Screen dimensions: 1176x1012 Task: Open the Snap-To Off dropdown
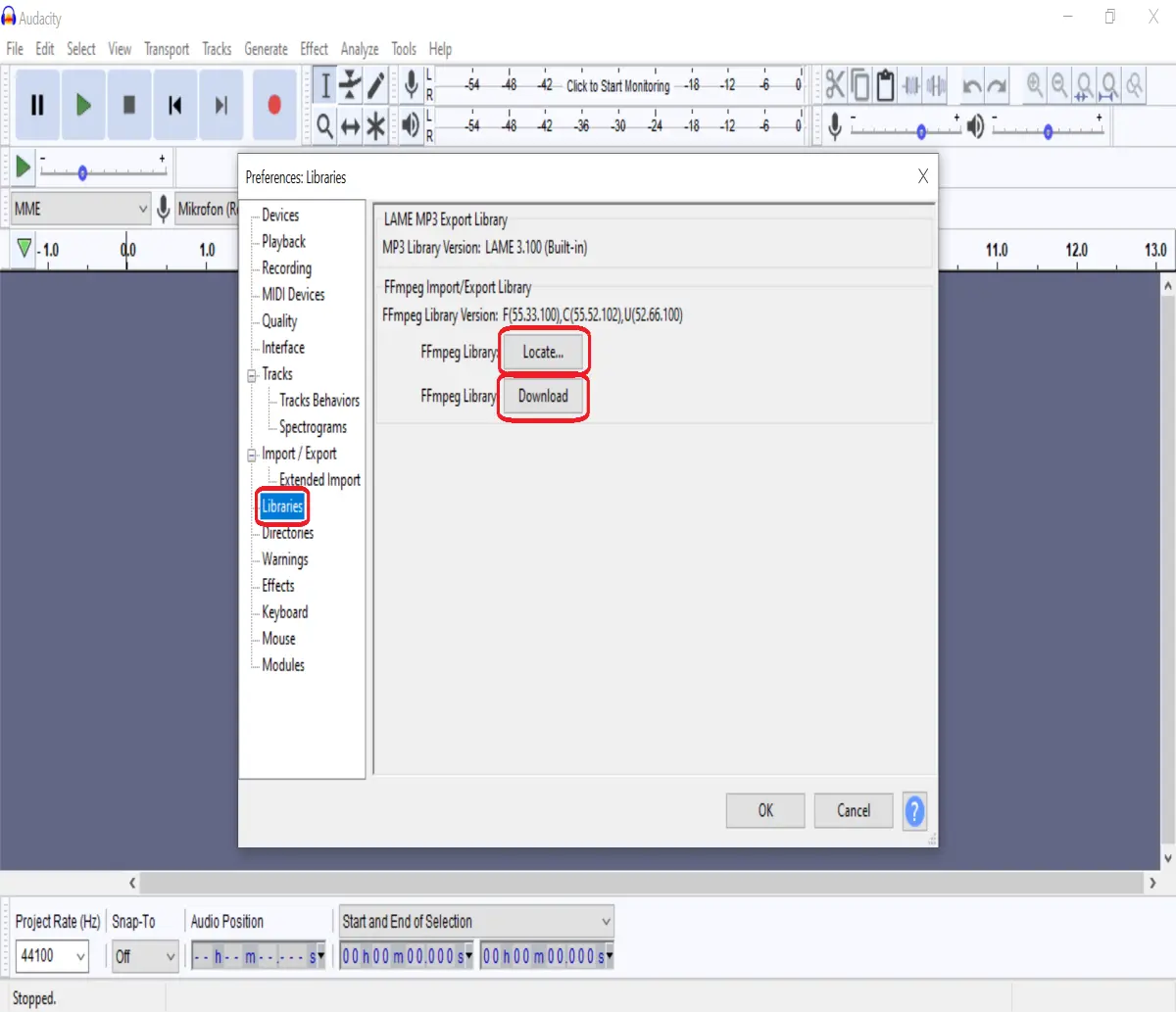145,955
